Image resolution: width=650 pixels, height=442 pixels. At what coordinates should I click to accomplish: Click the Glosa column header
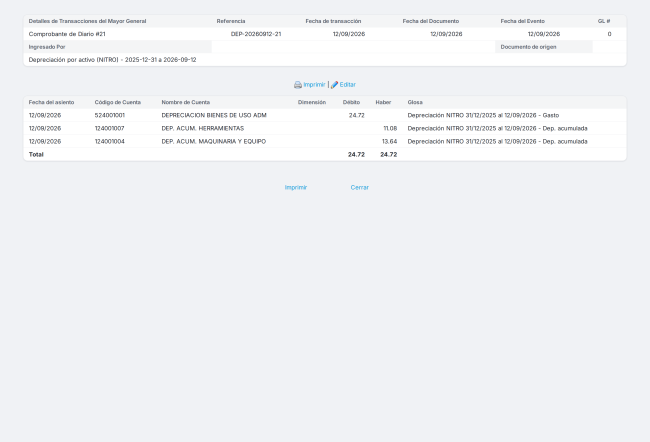(x=415, y=102)
